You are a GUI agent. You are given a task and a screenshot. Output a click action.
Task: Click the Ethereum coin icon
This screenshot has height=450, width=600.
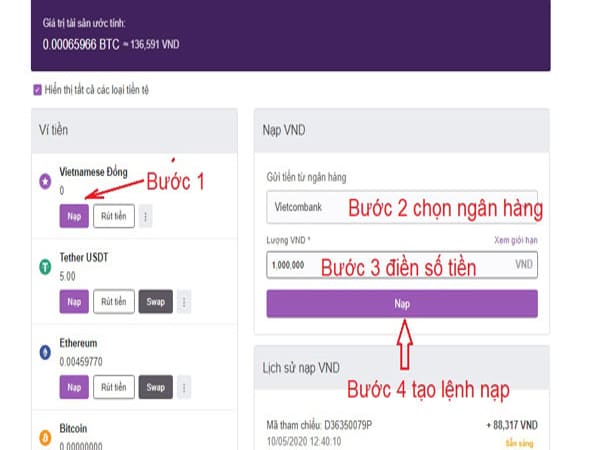[45, 352]
